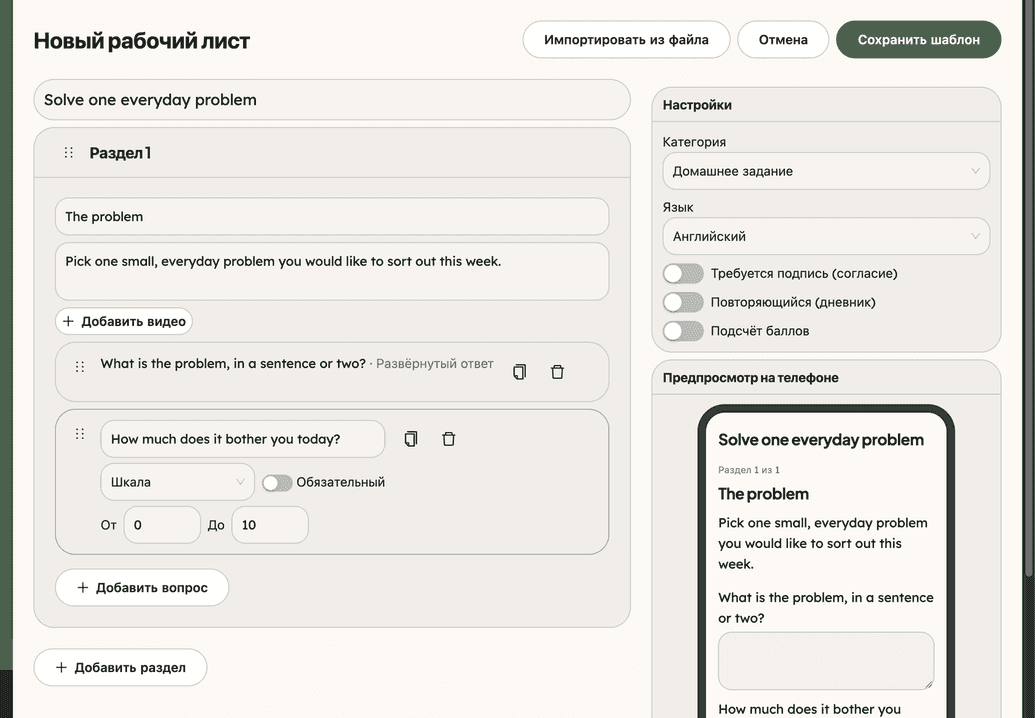
Task: Click drag handle of the scale question
Action: point(80,434)
